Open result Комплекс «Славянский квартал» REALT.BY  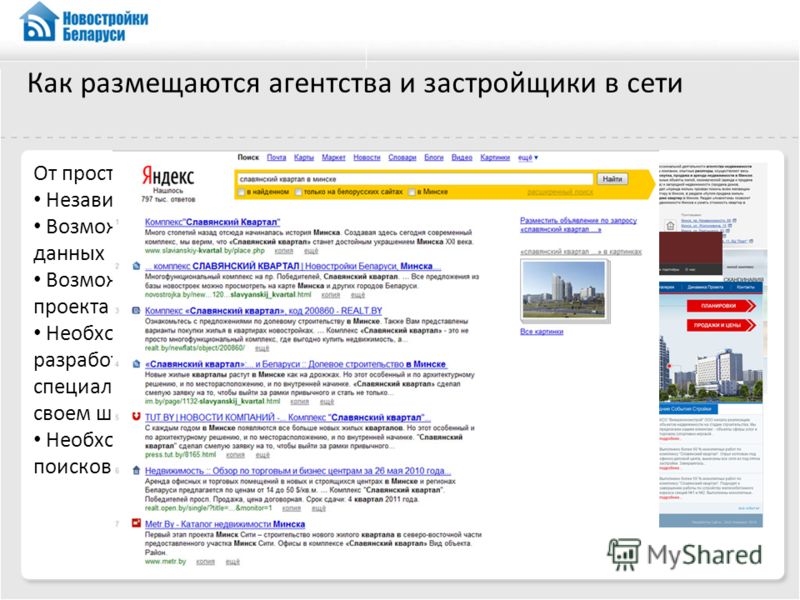tap(263, 311)
